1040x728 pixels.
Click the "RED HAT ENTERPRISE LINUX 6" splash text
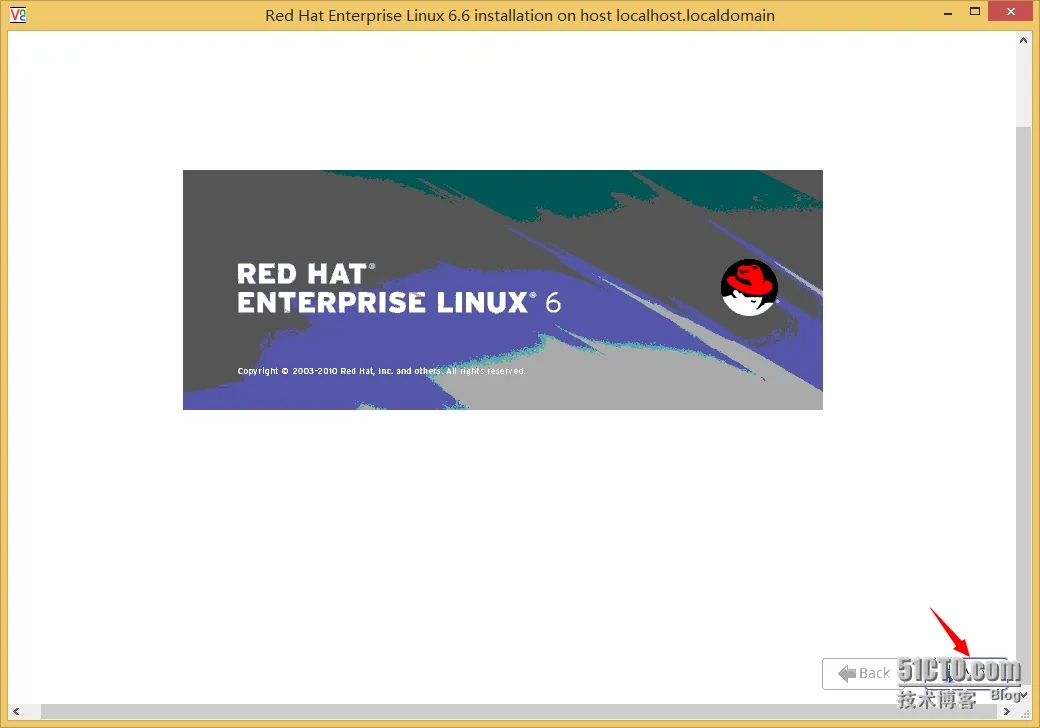click(x=399, y=288)
